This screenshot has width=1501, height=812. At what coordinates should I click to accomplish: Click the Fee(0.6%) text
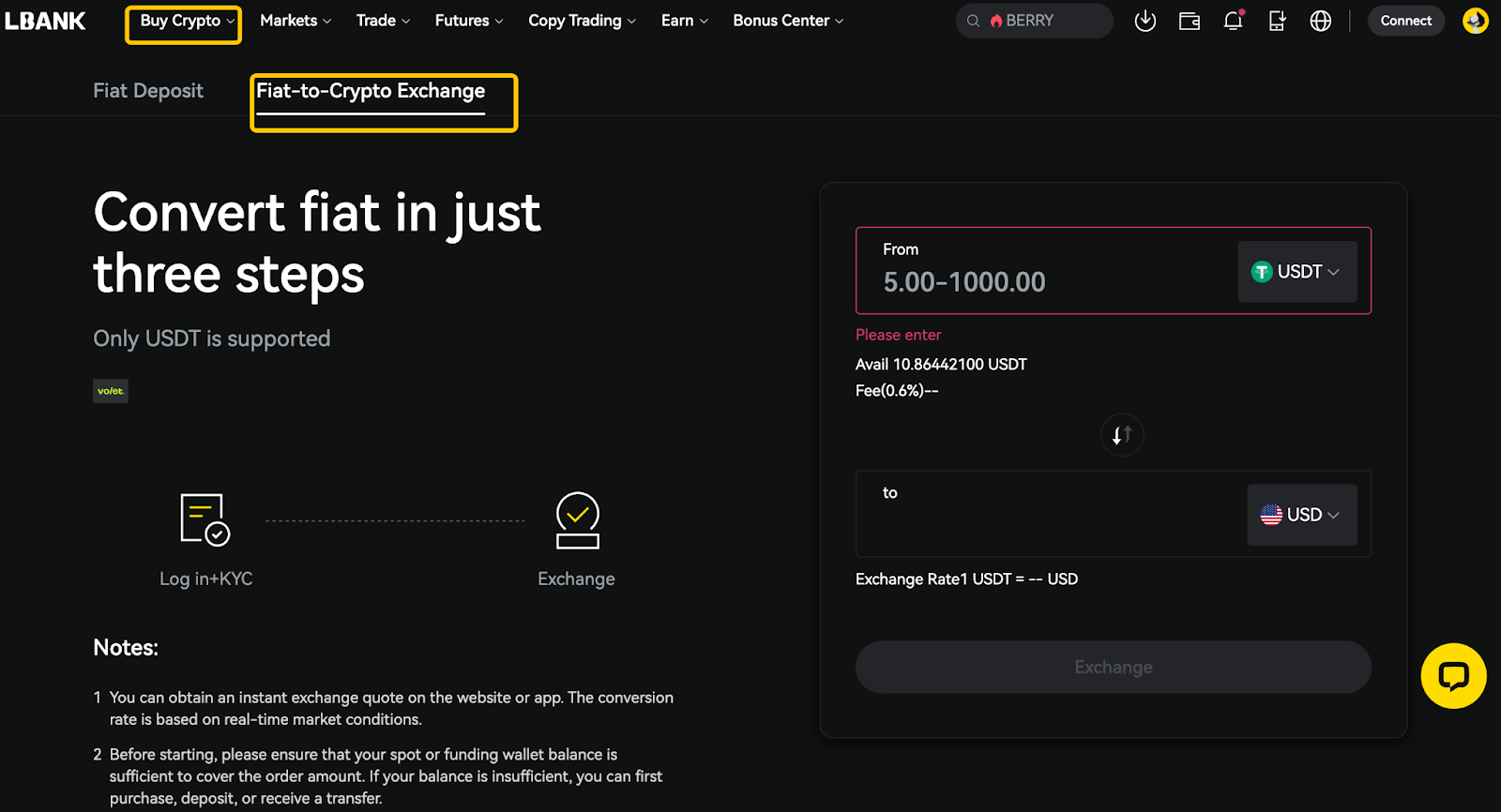click(897, 391)
